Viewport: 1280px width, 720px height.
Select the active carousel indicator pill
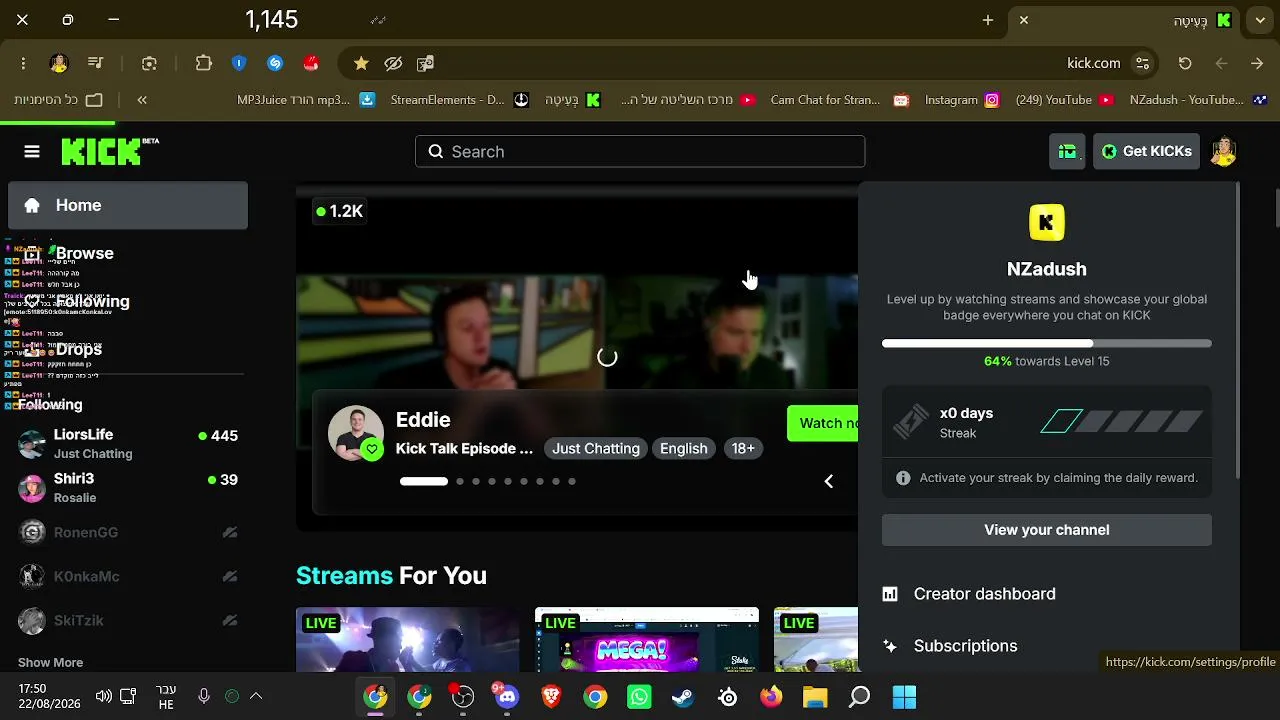[424, 481]
